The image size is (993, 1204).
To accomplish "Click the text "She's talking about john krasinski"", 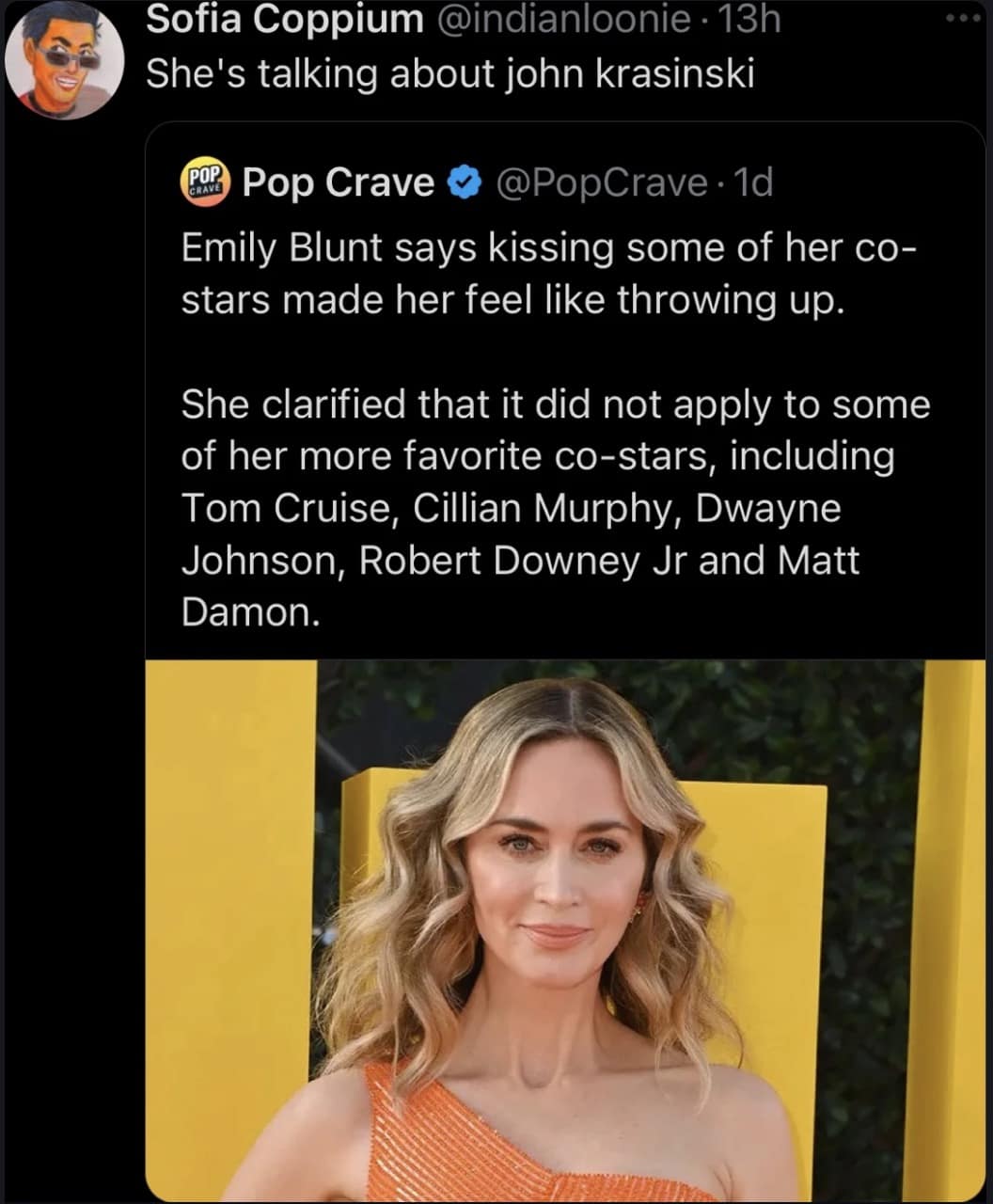I will point(449,74).
